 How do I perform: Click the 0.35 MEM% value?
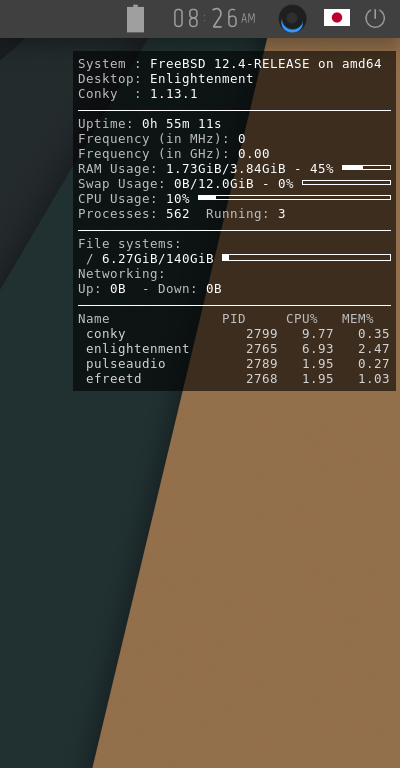(374, 334)
